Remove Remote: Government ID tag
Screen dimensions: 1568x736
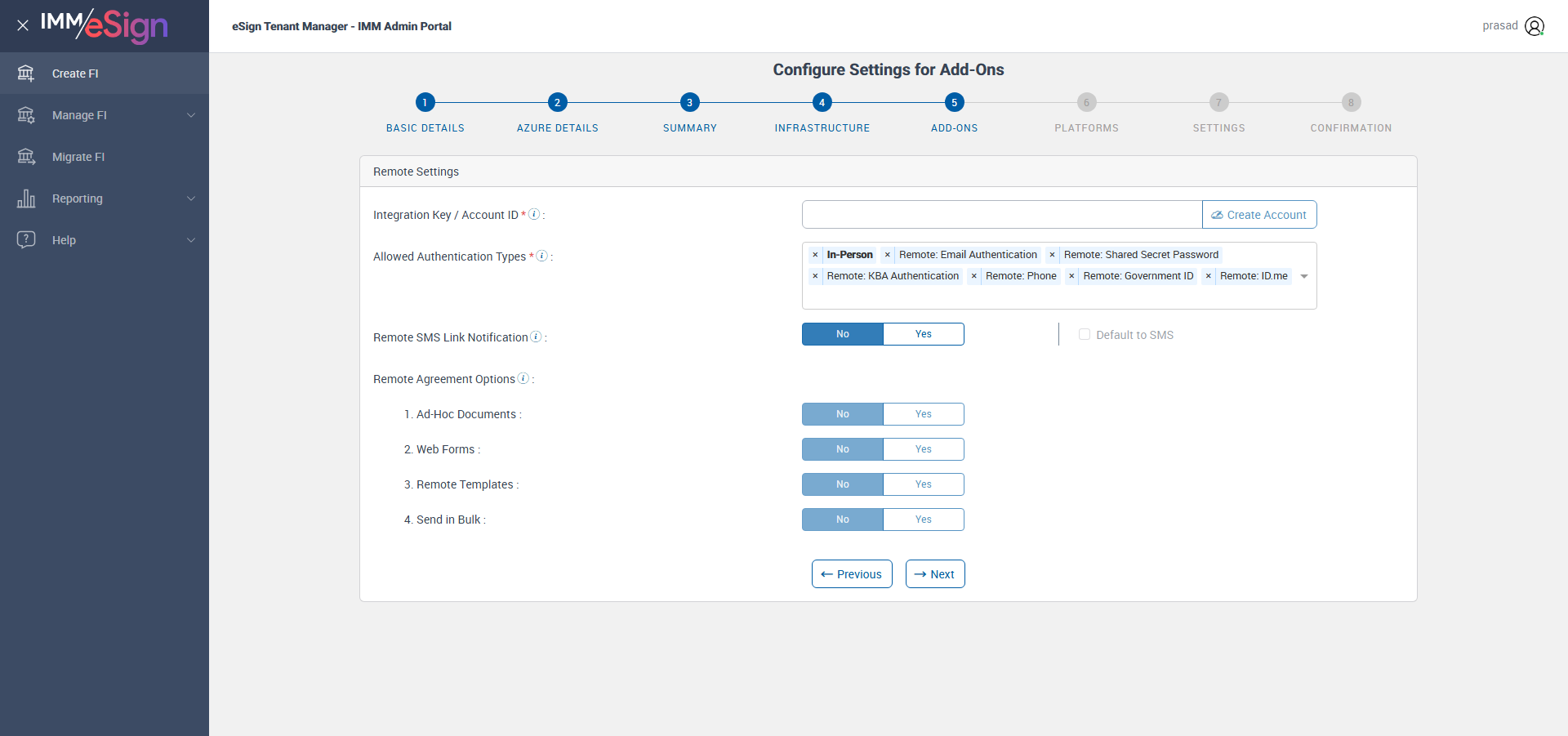click(x=1071, y=276)
